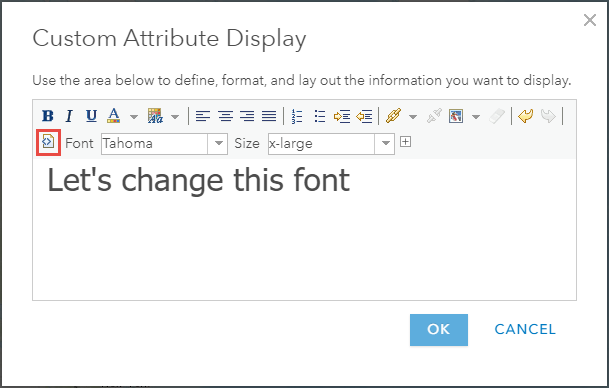Switch to view HTML source

(48, 142)
